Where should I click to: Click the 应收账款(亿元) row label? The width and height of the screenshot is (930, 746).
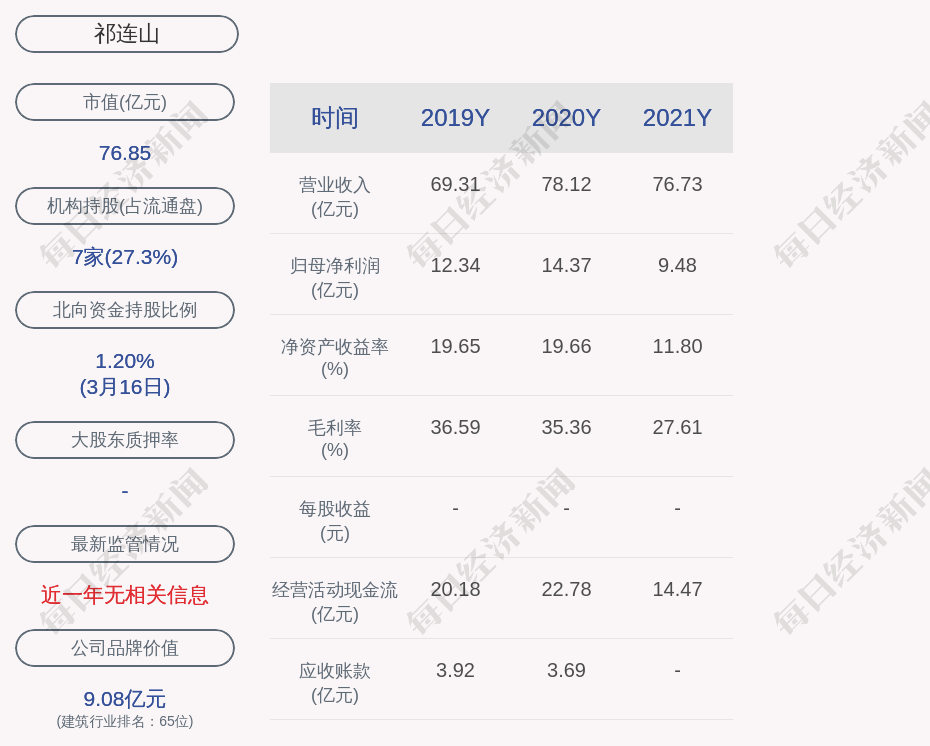tap(335, 683)
